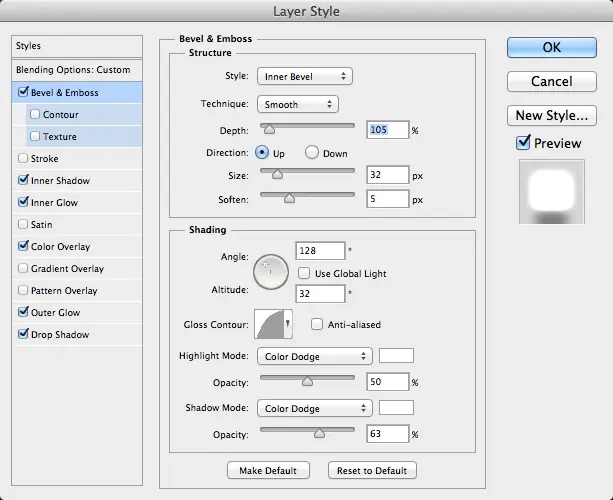The height and width of the screenshot is (500, 613).
Task: Enable the Contour checkbox
Action: pyautogui.click(x=35, y=114)
